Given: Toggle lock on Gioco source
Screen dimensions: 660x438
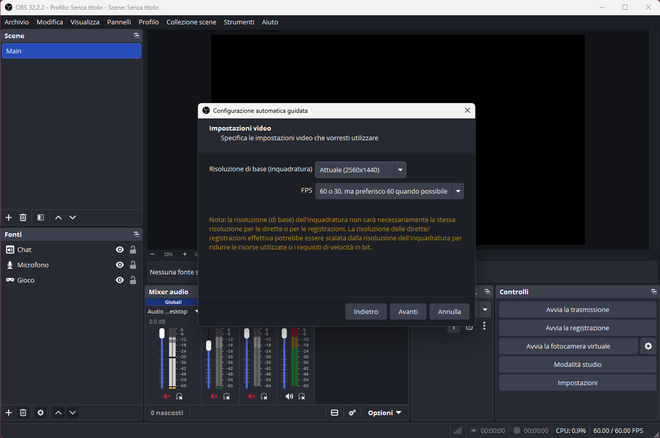Looking at the screenshot, I should point(133,280).
